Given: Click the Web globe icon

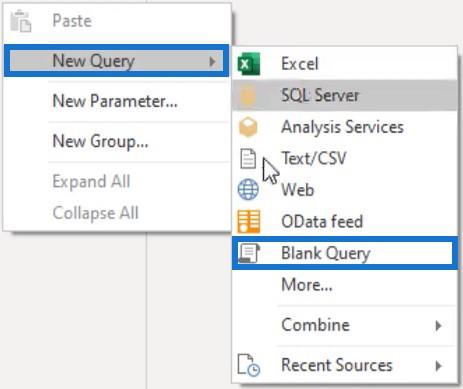Looking at the screenshot, I should pos(248,190).
